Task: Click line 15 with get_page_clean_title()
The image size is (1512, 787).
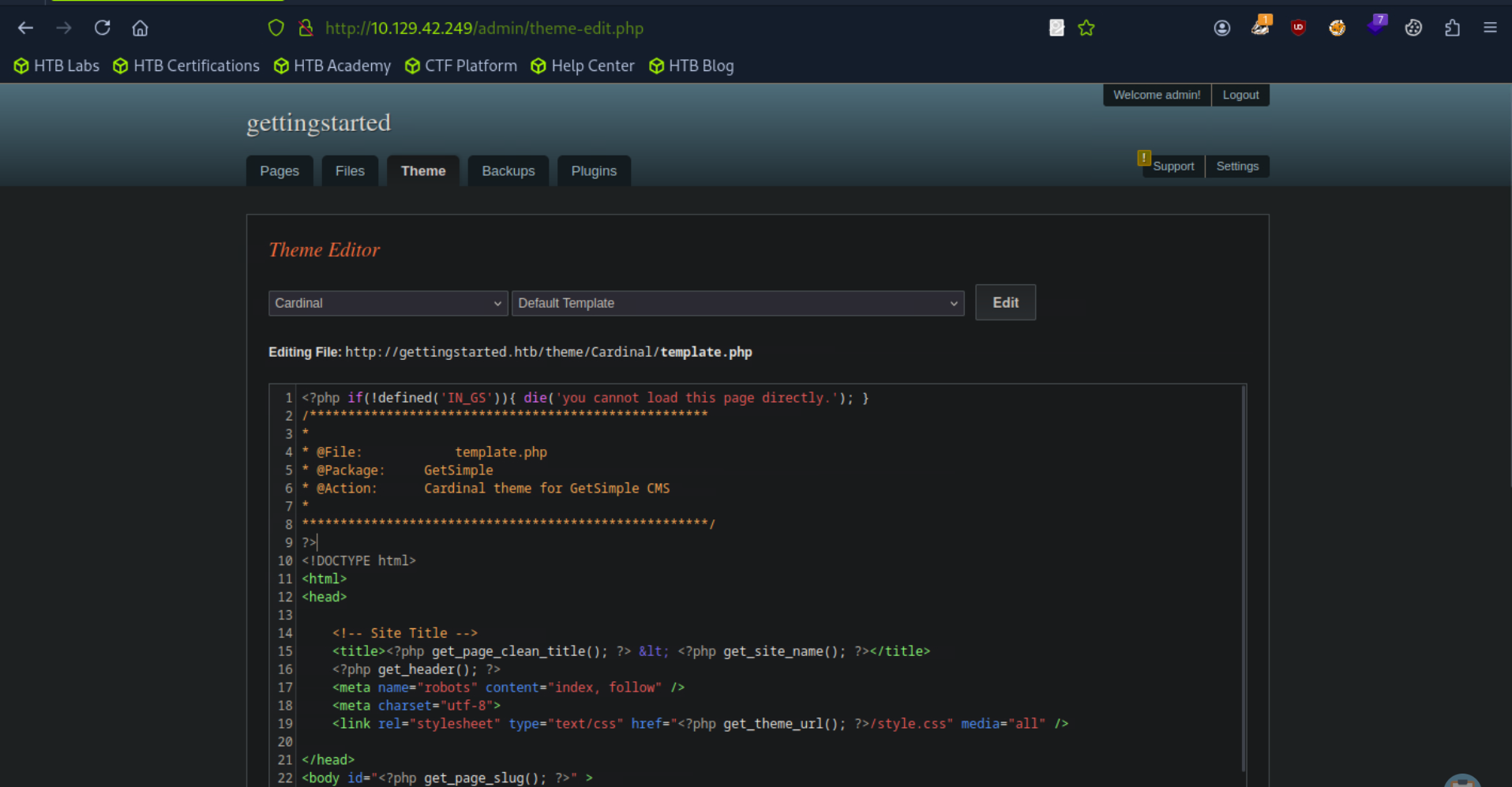Action: point(631,651)
